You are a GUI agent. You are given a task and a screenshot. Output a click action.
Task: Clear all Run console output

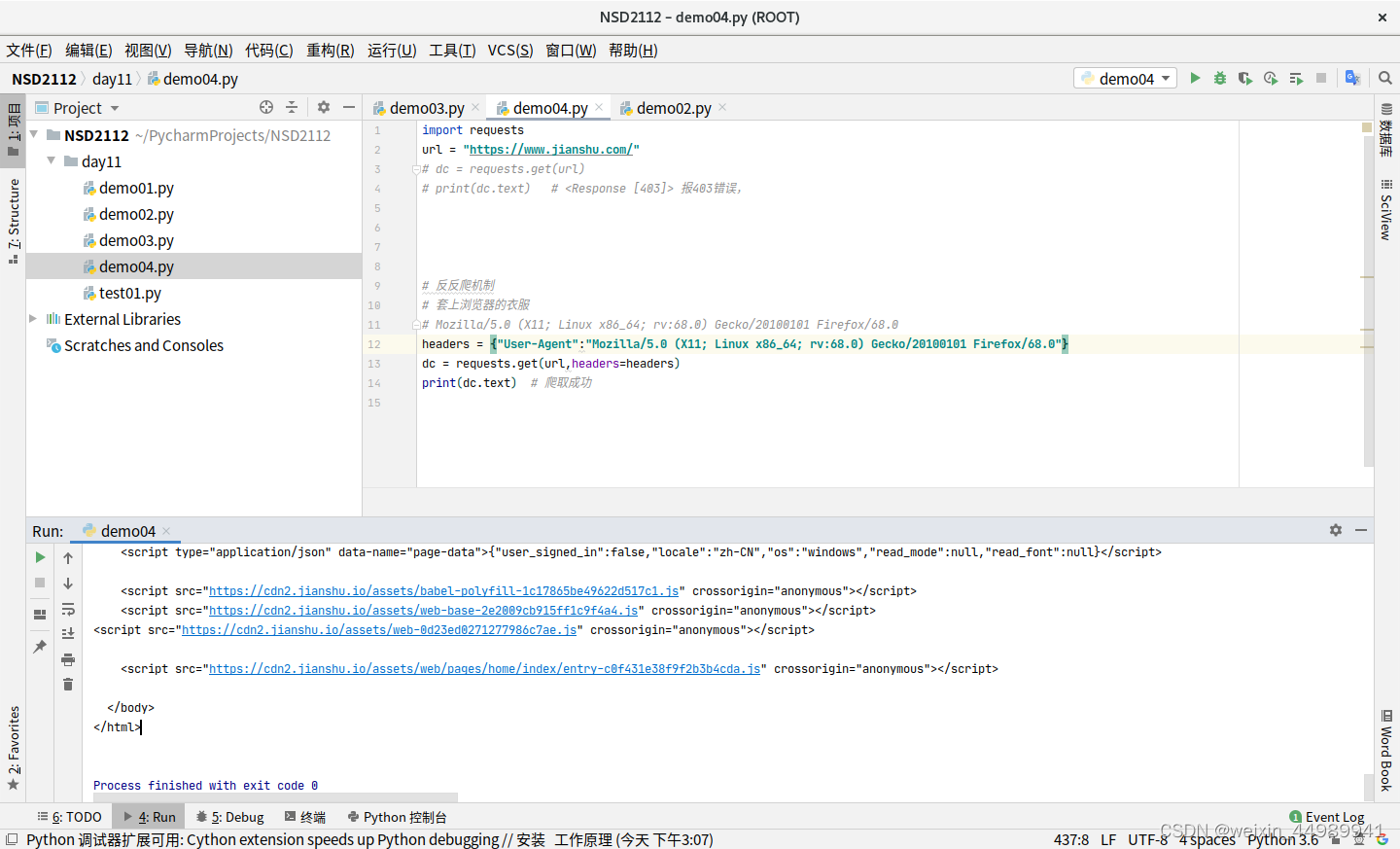(68, 685)
